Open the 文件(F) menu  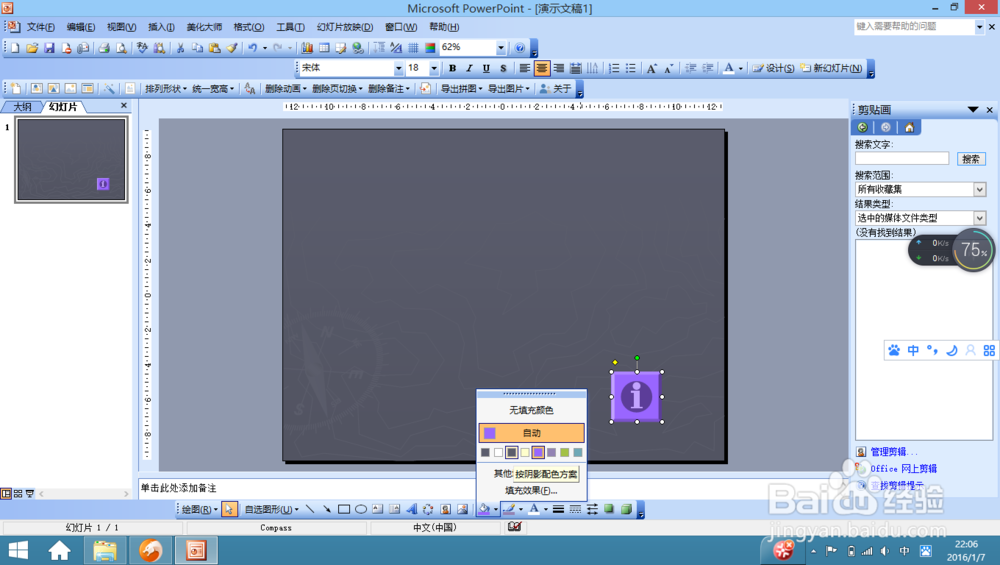[40, 27]
